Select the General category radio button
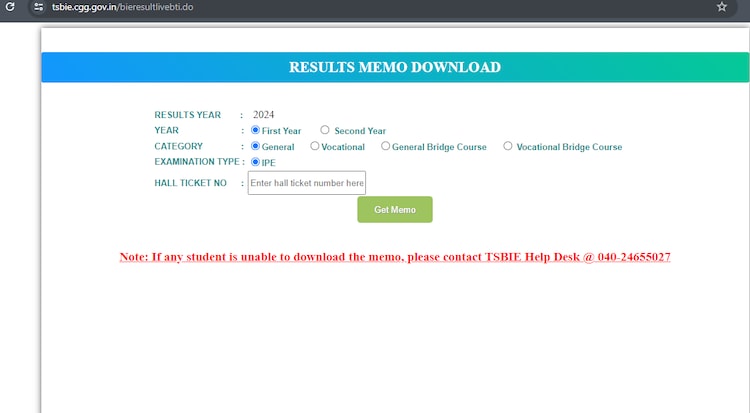The image size is (750, 413). [256, 146]
